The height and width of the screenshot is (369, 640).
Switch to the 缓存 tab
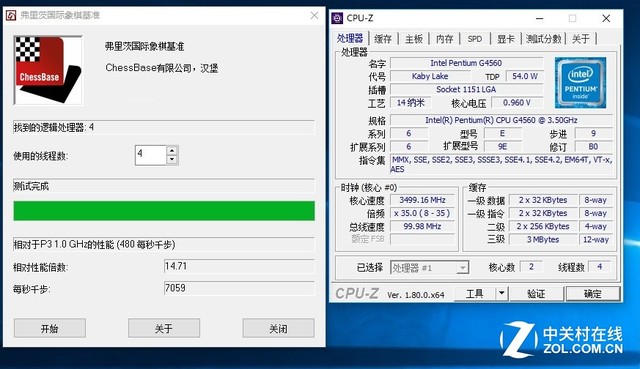click(x=383, y=39)
